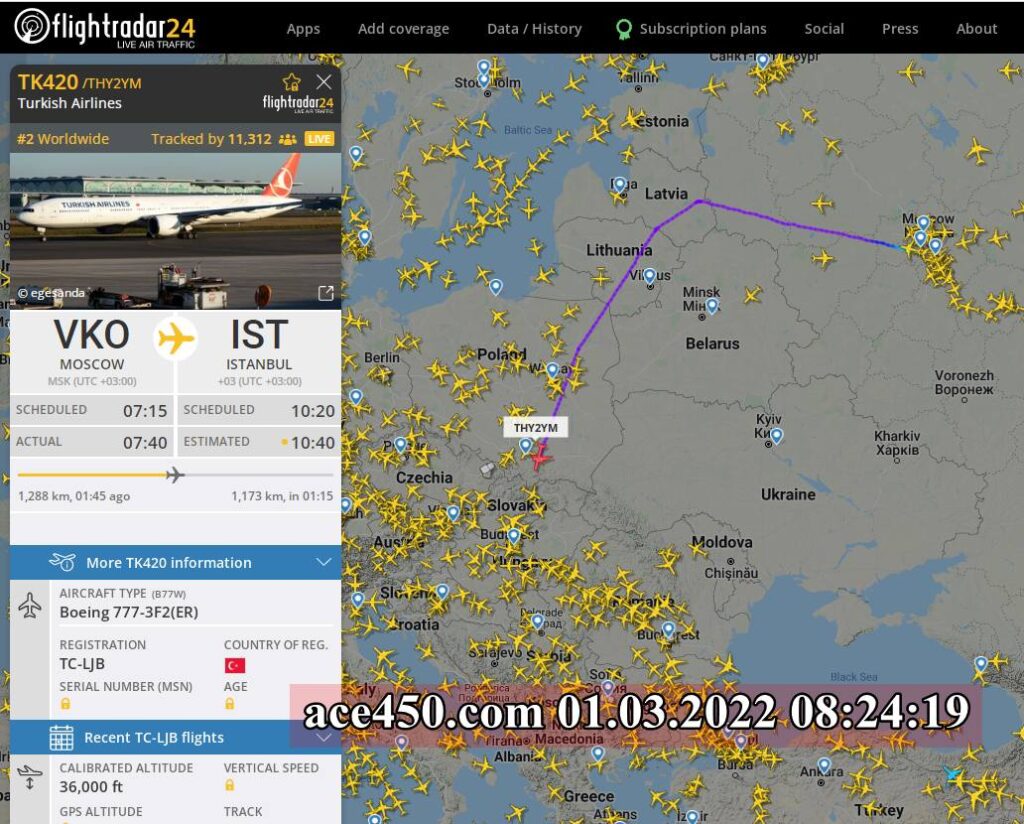Click the red selected aircraft on map
This screenshot has height=824, width=1024.
click(x=540, y=458)
